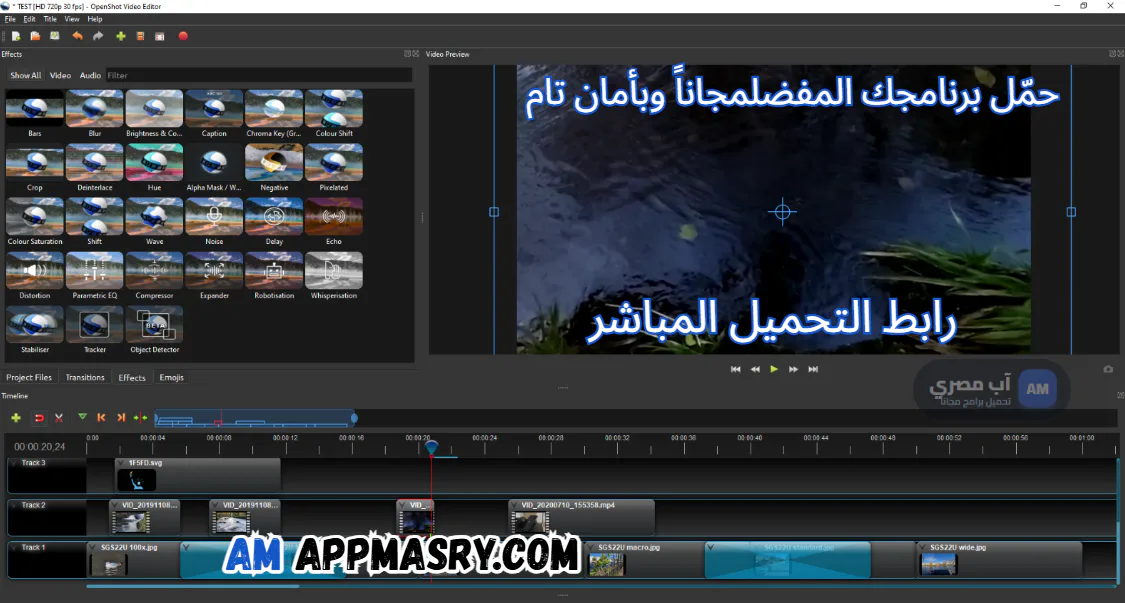Add a new track in timeline toolbar
1125x603 pixels.
[x=16, y=418]
